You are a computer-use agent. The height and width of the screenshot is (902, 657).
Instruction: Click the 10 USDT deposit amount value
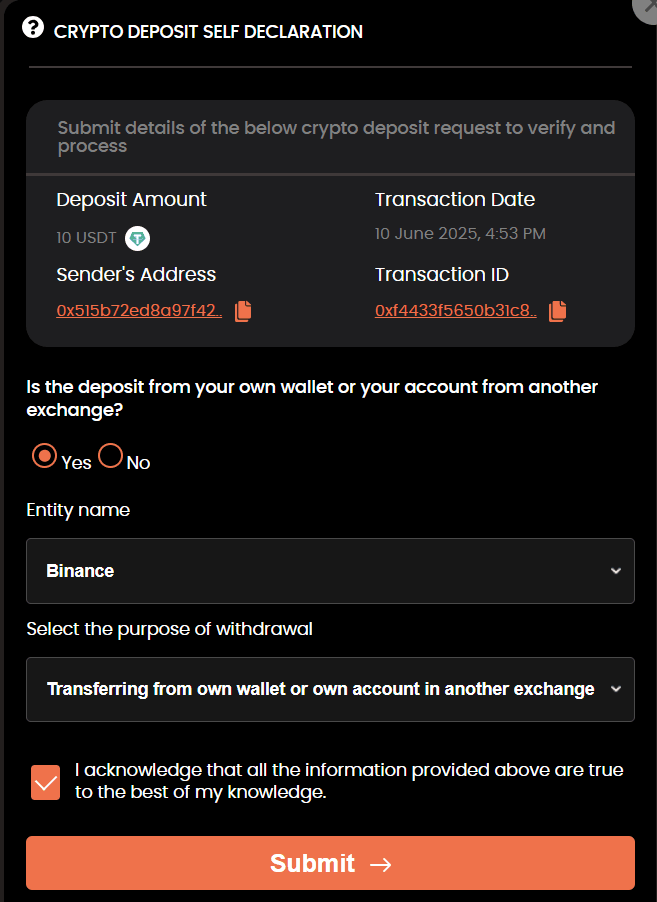pos(86,238)
